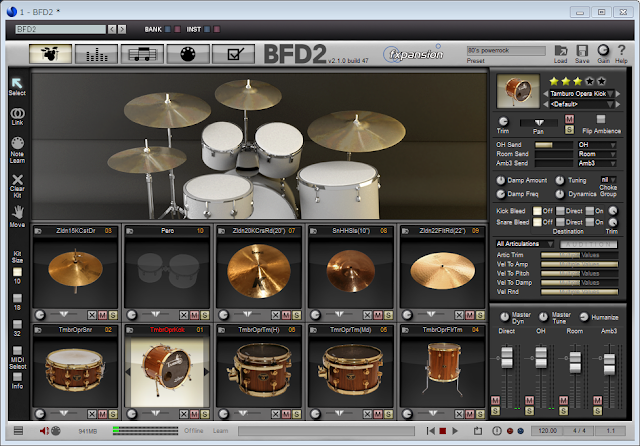Open the Kit page with drum kit tab

(x=51, y=53)
